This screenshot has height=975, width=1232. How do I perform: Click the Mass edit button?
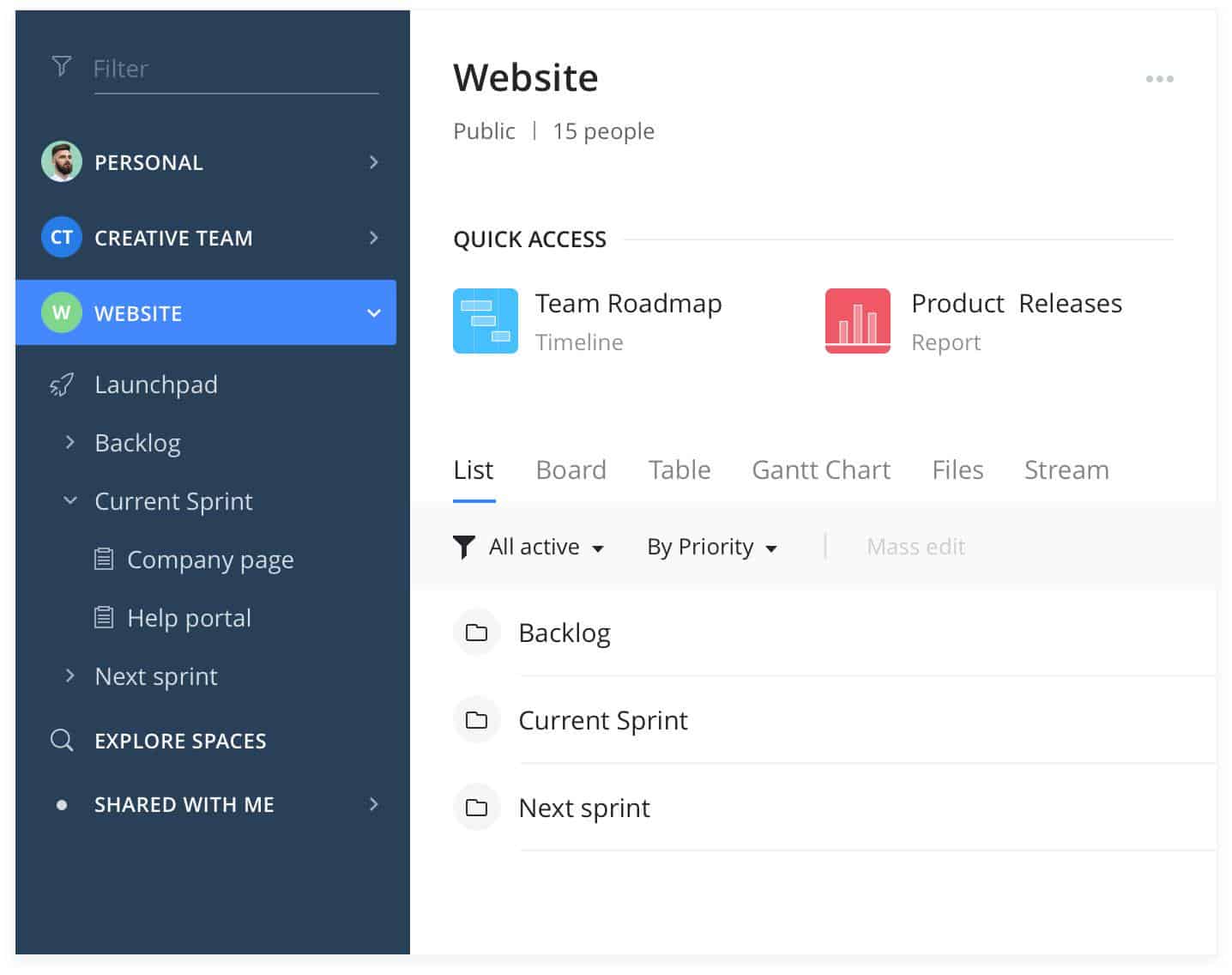coord(915,547)
